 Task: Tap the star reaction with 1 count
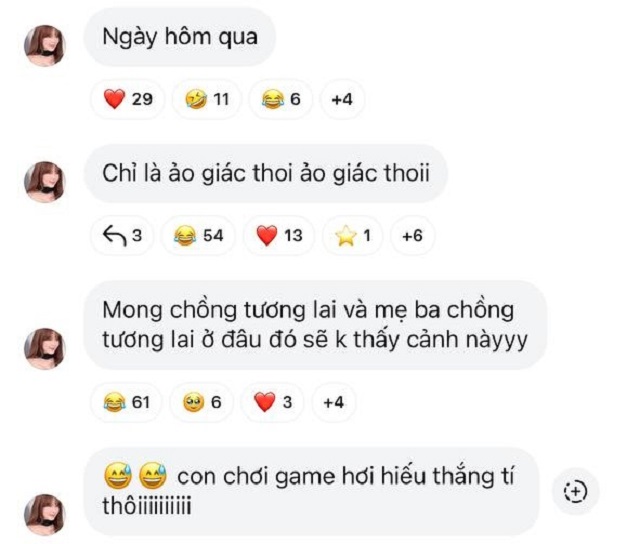click(x=353, y=235)
